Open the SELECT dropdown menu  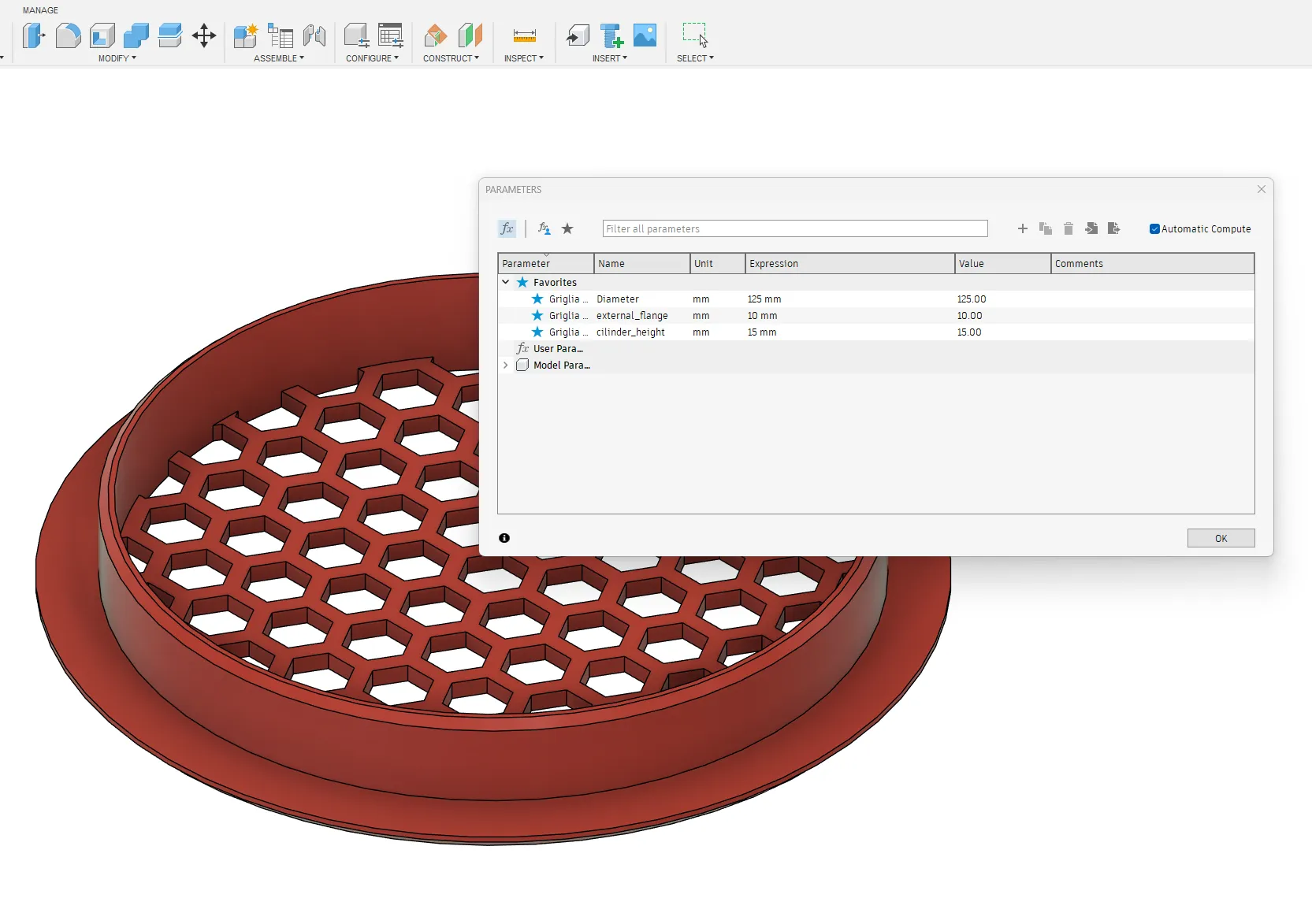[695, 58]
